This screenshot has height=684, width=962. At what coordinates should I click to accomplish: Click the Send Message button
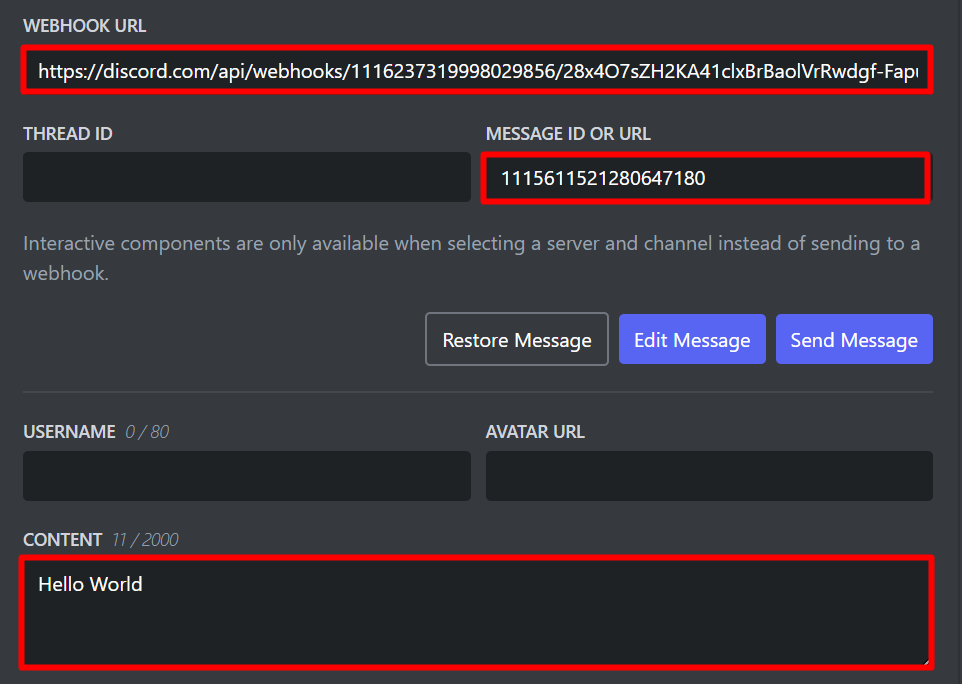pyautogui.click(x=854, y=339)
